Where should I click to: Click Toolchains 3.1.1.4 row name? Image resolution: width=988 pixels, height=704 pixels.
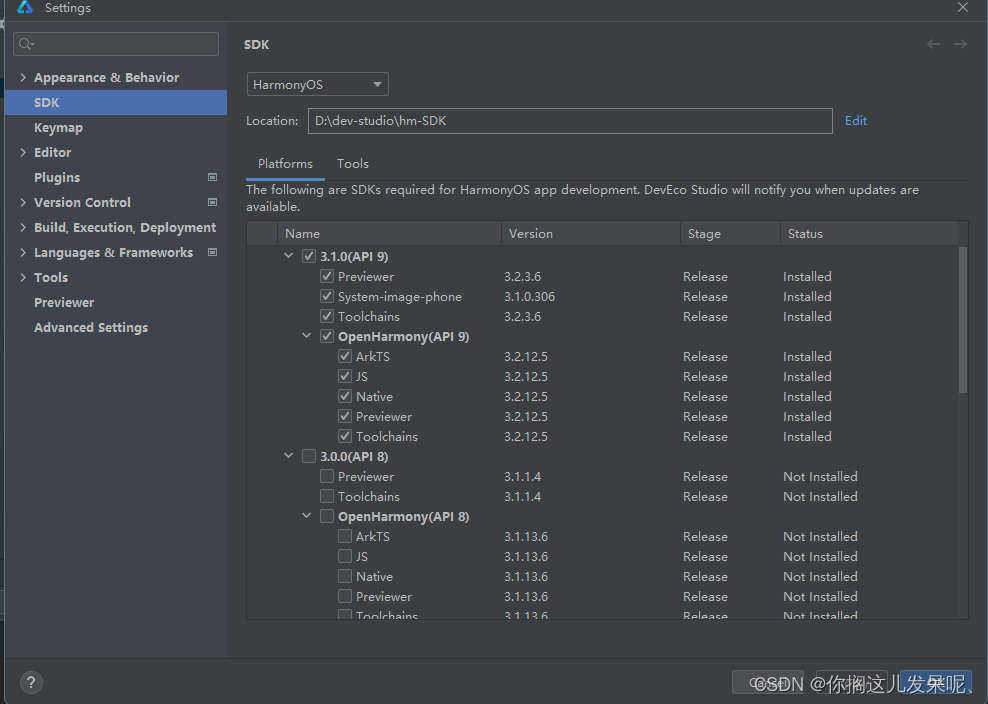tap(369, 497)
